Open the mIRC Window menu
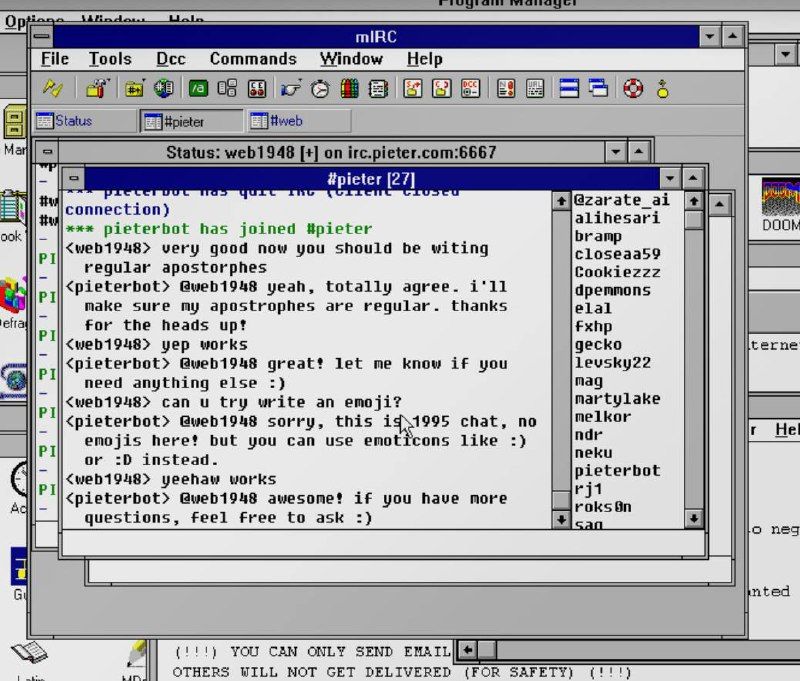 351,59
